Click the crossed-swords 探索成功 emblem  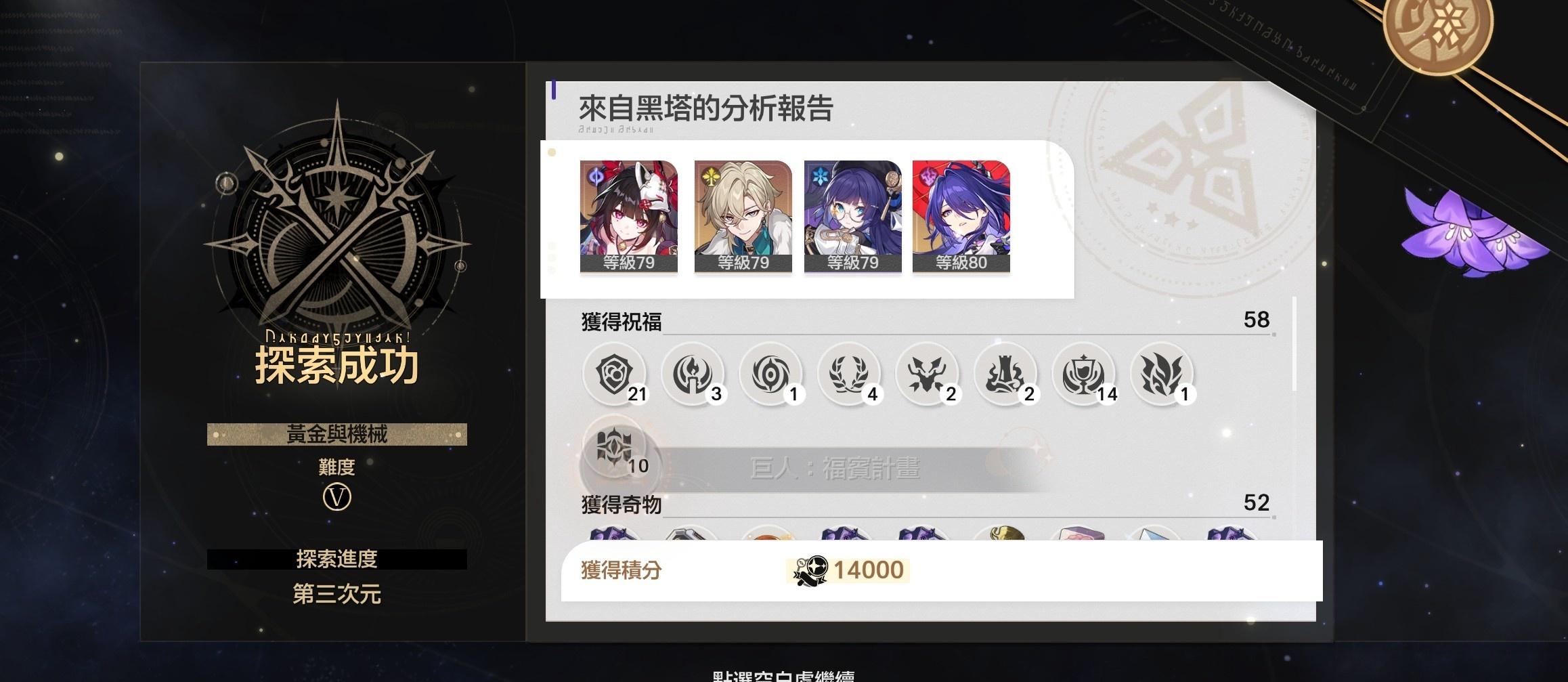pyautogui.click(x=337, y=223)
